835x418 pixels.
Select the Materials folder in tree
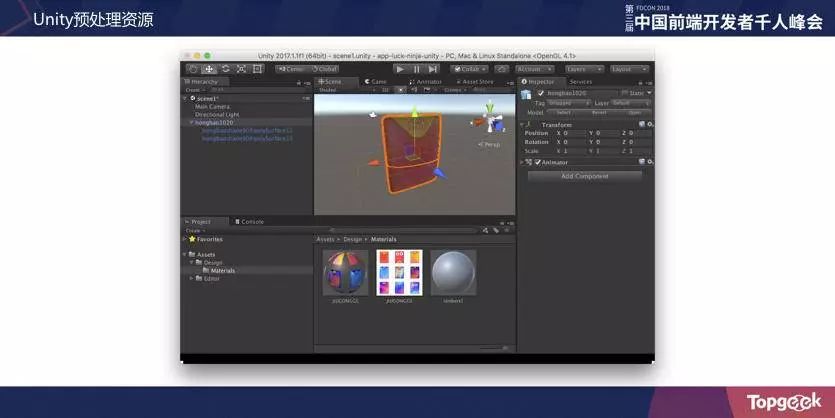[223, 271]
